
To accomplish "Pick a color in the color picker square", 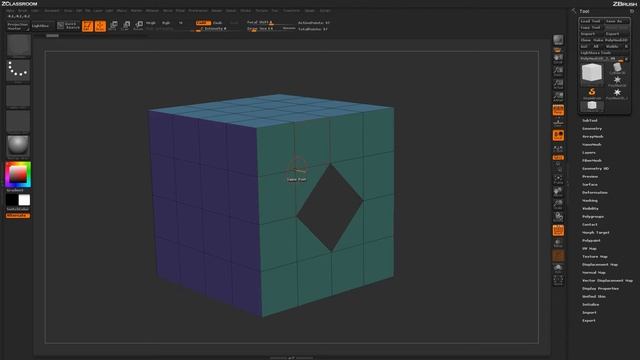I will tap(18, 175).
